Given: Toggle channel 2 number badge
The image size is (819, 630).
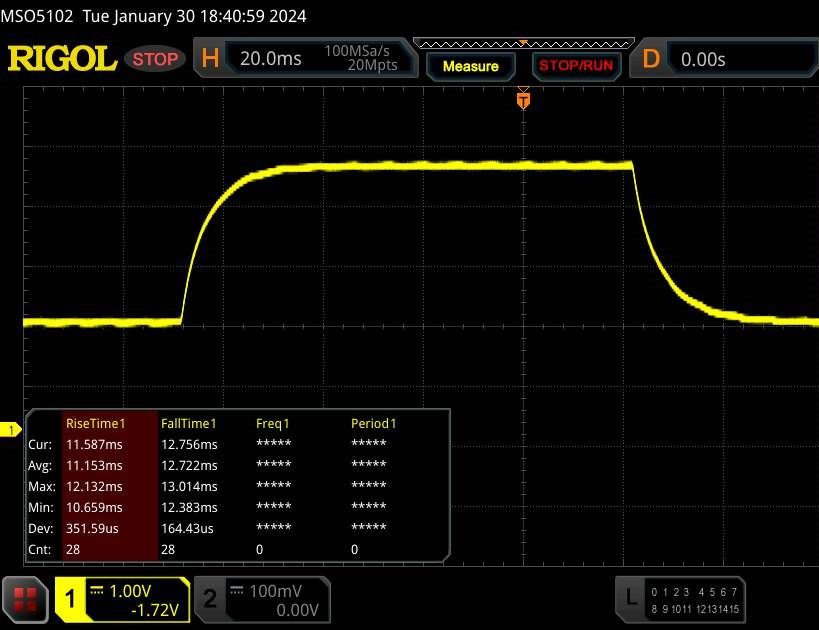Looking at the screenshot, I should (x=209, y=599).
